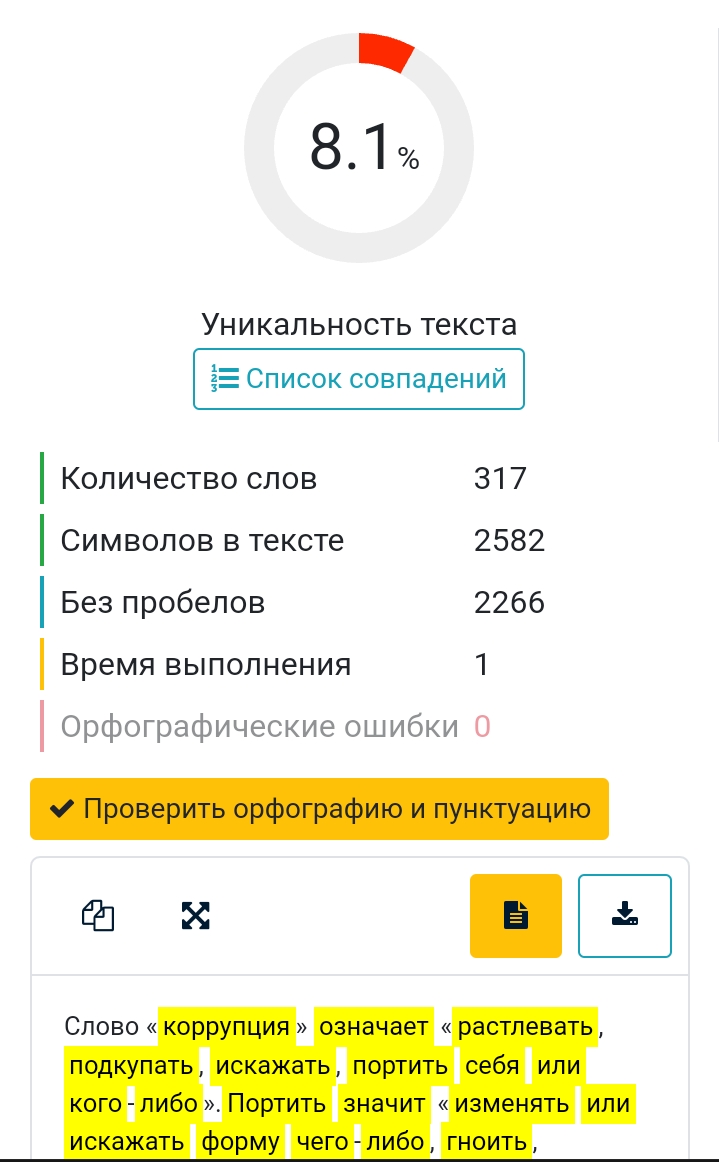The height and width of the screenshot is (1162, 719).
Task: Run Проверить орфографию и пунктуацию check
Action: click(x=319, y=808)
